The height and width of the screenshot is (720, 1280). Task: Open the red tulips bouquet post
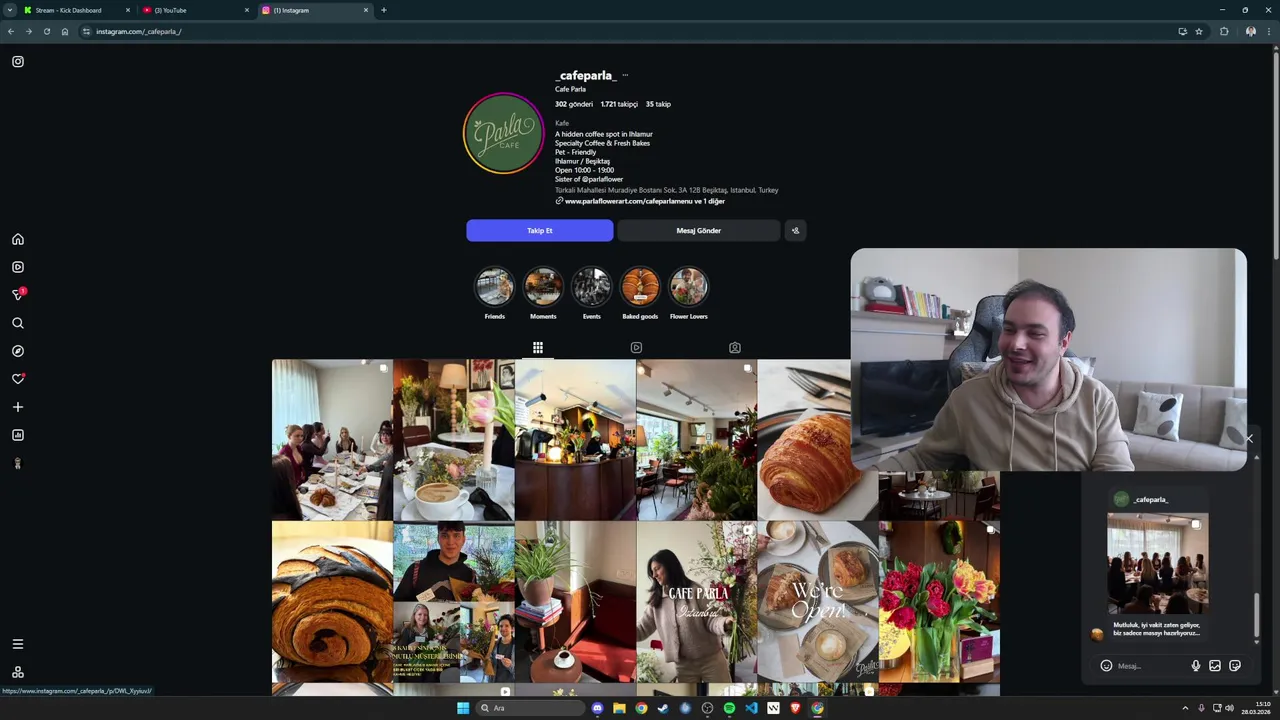939,601
